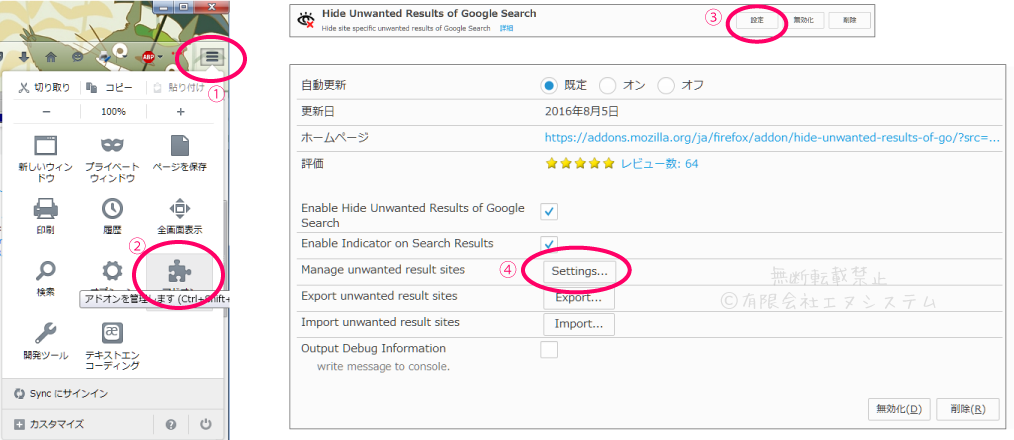1014x440 pixels.
Task: Click the power quit icon
Action: (206, 424)
